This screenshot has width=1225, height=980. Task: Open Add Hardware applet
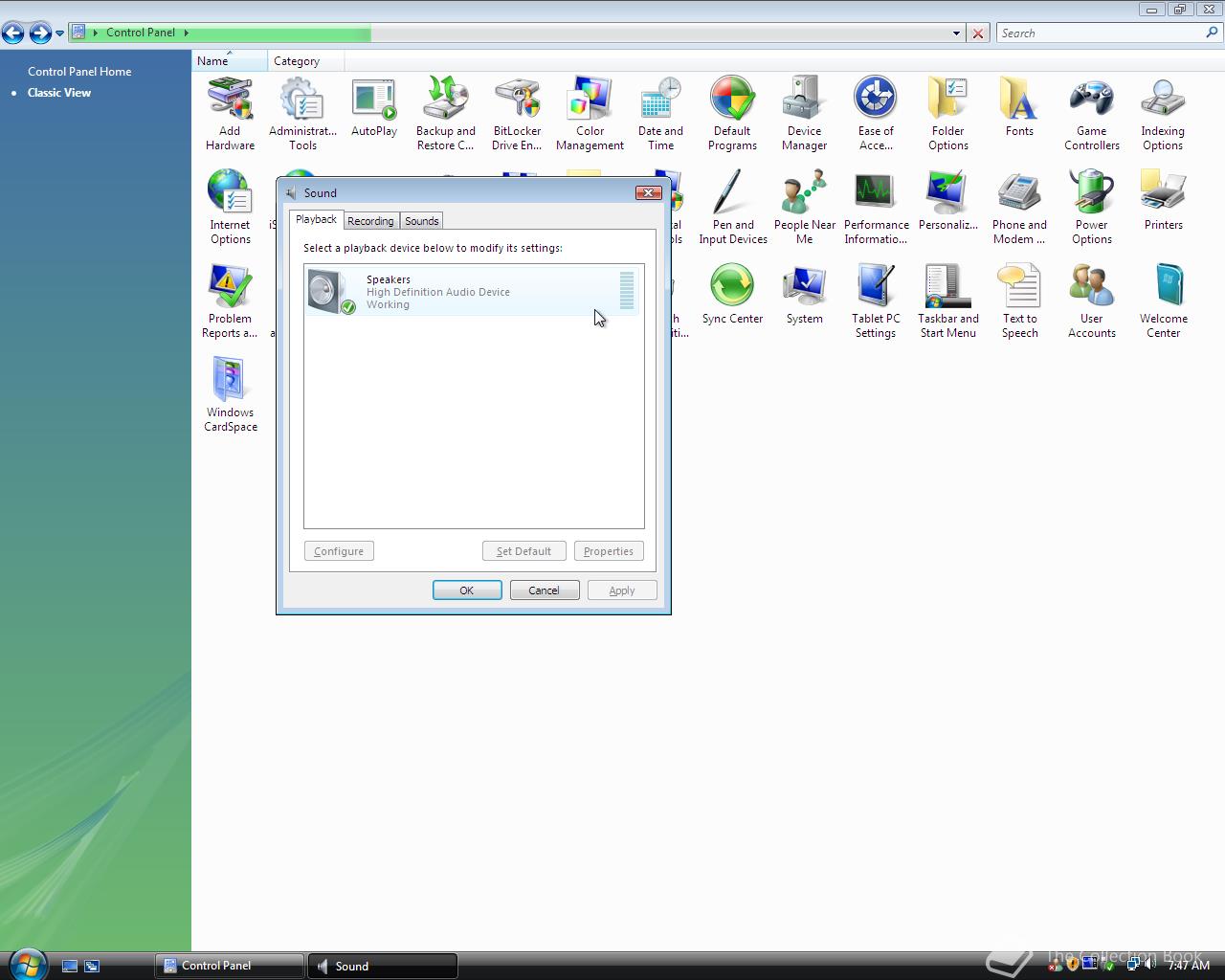pos(230,114)
